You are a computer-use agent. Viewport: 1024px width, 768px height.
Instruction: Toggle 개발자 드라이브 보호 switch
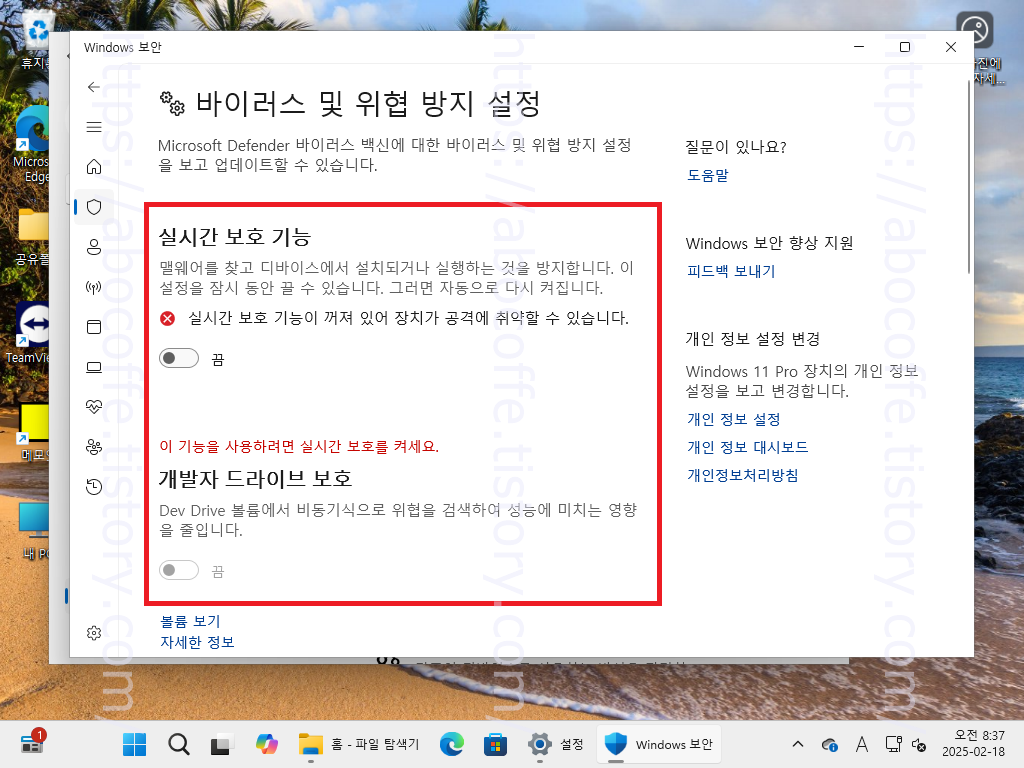[x=179, y=570]
